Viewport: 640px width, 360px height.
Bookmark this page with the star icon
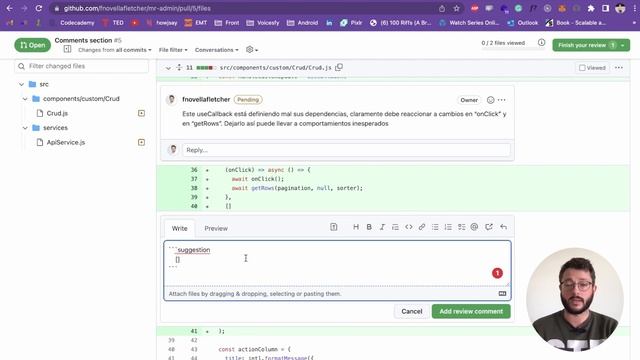coord(456,8)
